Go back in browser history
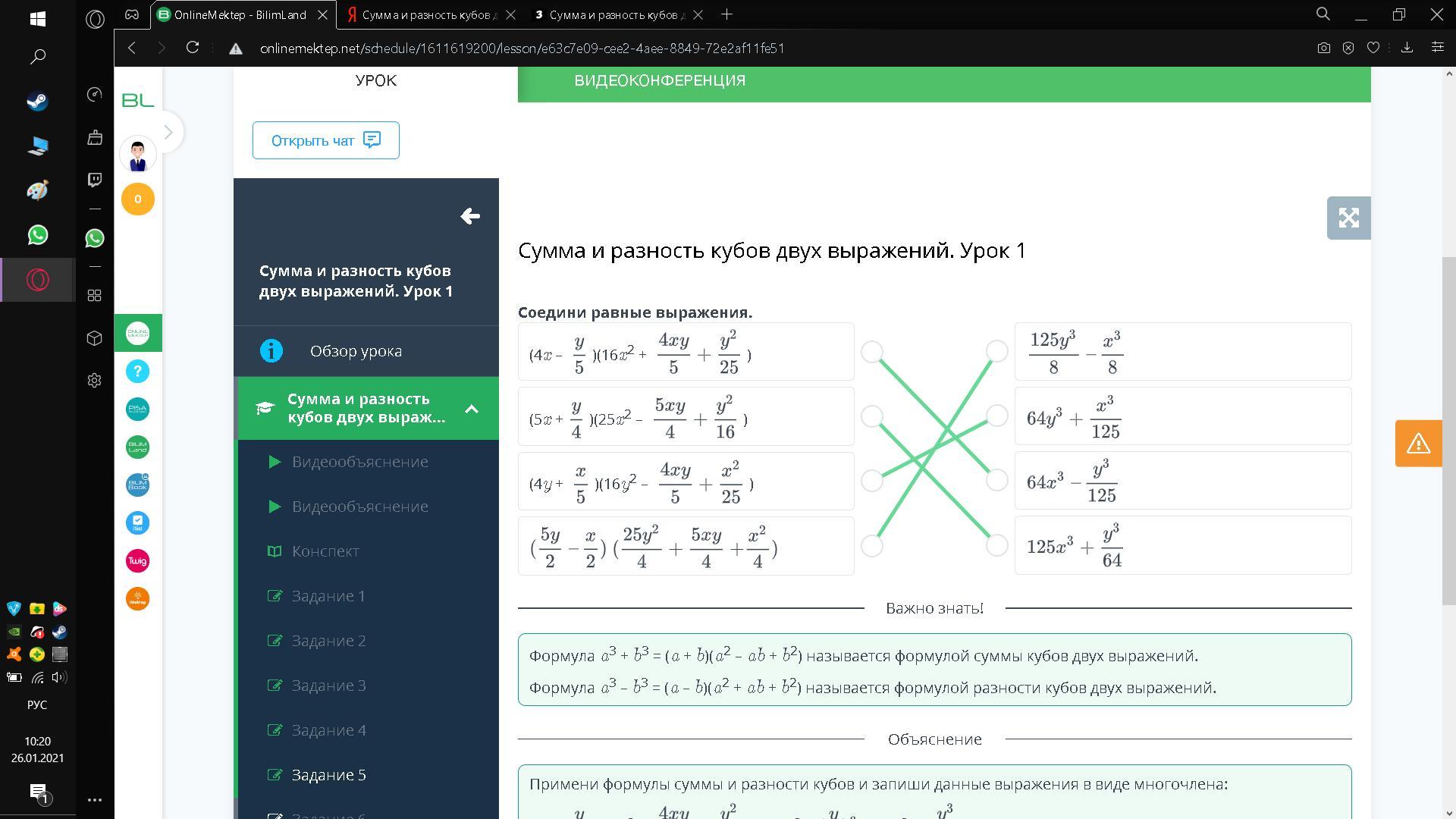The height and width of the screenshot is (819, 1456). tap(132, 48)
